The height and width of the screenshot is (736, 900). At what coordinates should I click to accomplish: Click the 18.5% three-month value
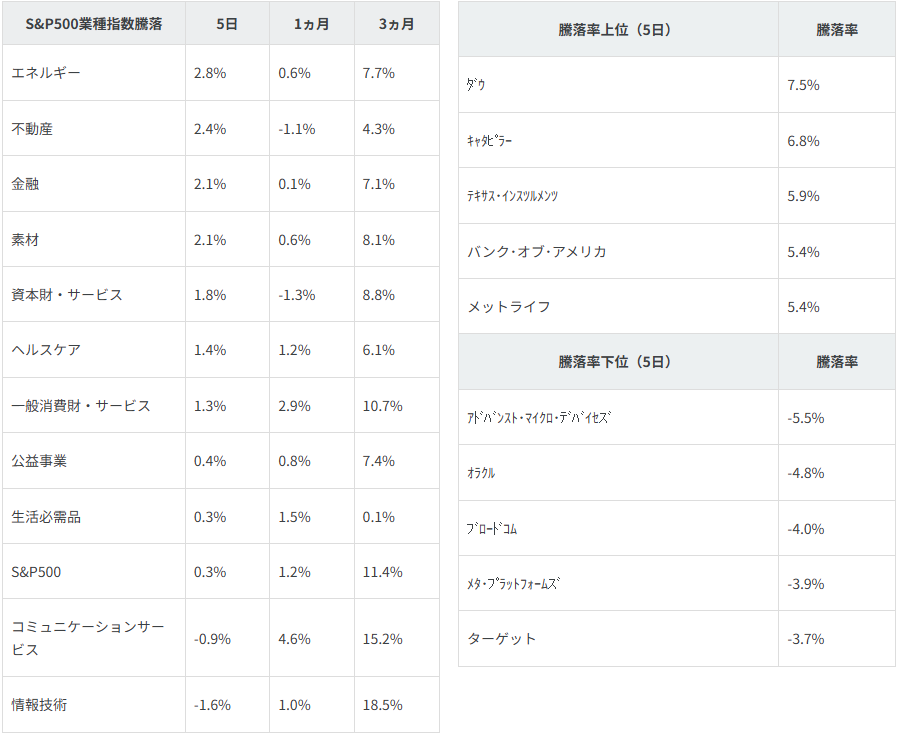(384, 705)
